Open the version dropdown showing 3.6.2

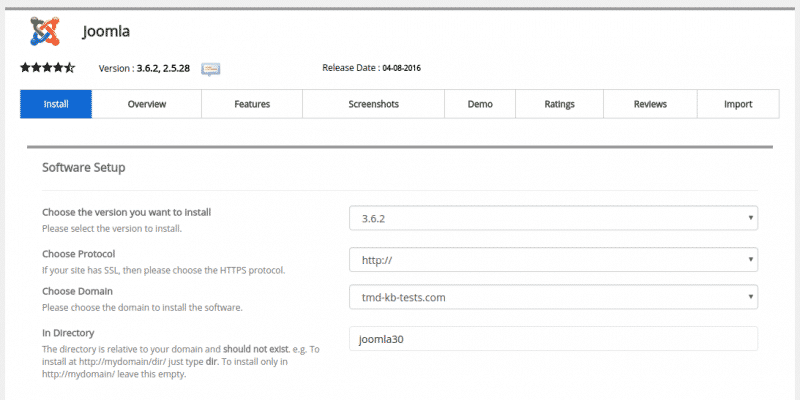554,218
